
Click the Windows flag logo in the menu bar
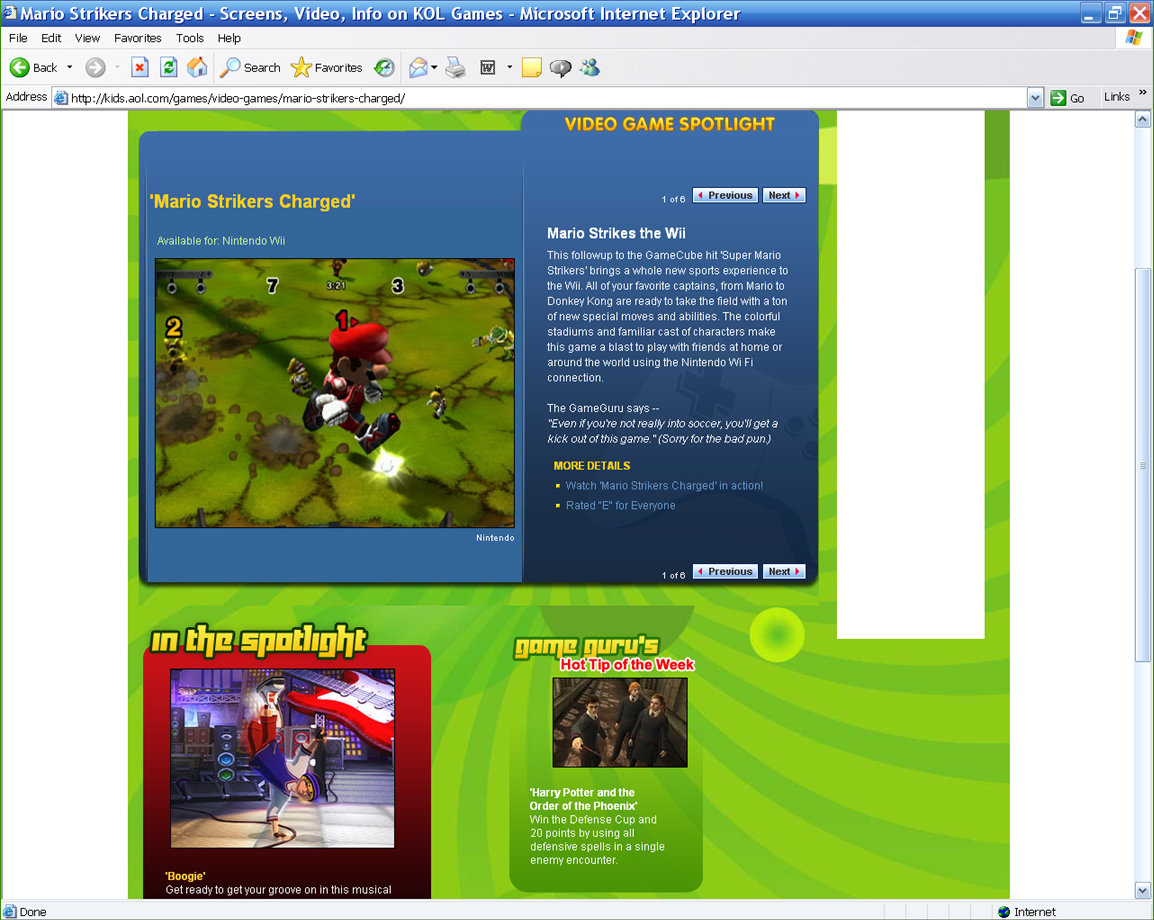click(x=1134, y=38)
